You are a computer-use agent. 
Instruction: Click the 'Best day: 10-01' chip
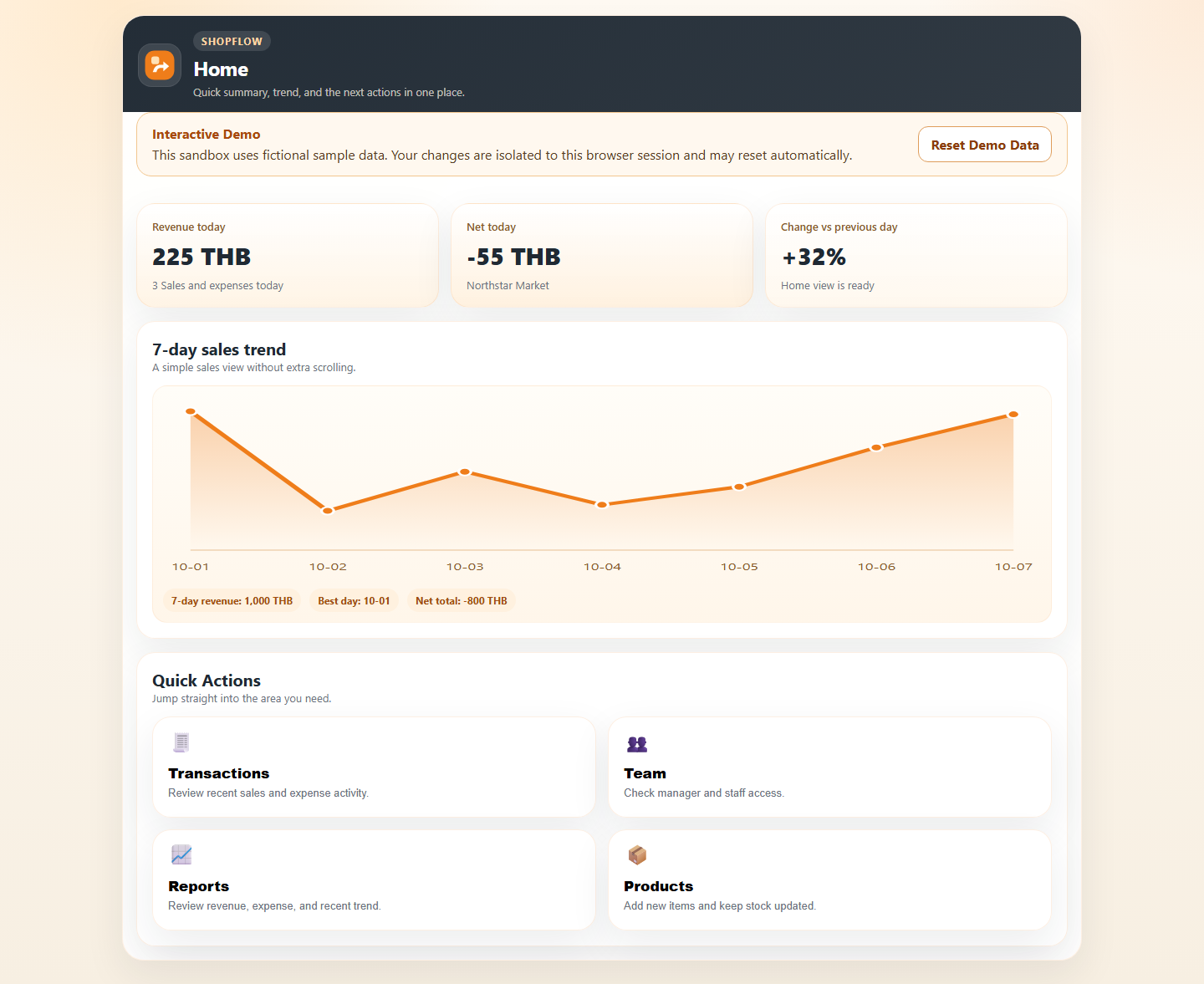click(x=354, y=600)
